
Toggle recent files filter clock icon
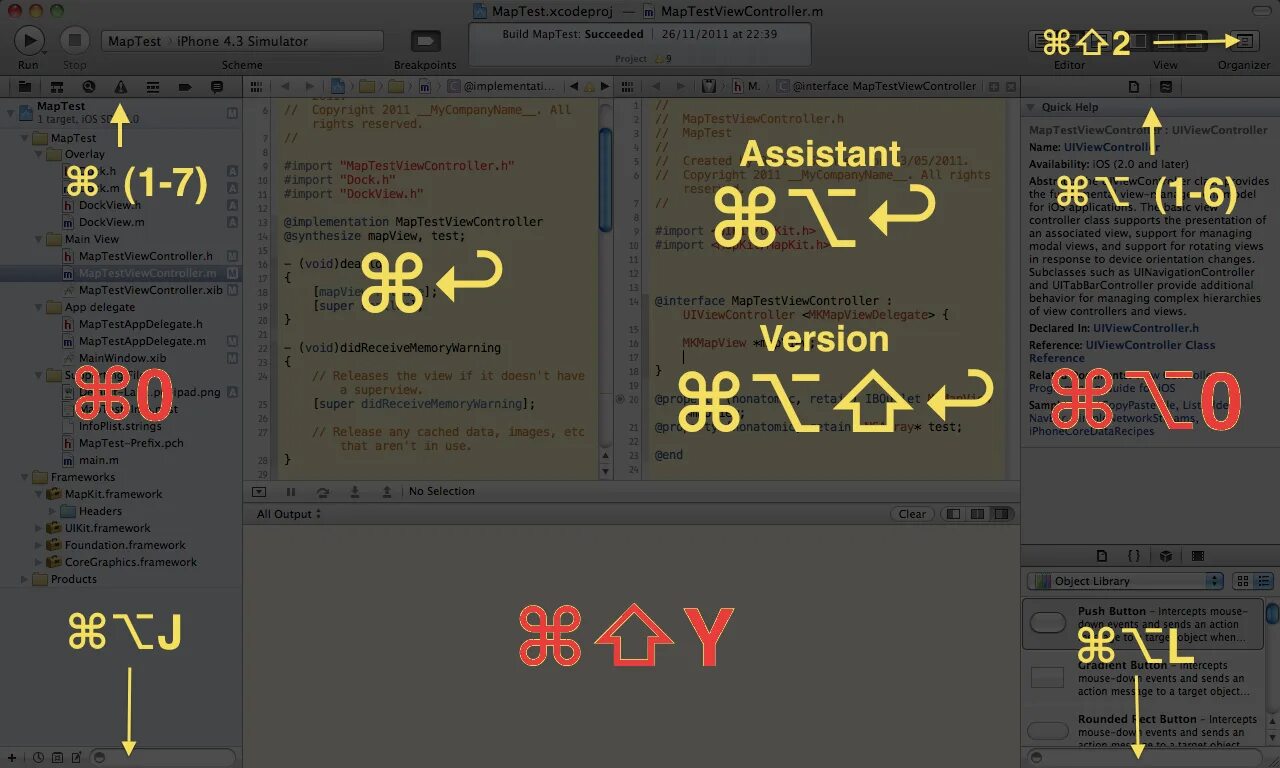pyautogui.click(x=38, y=758)
